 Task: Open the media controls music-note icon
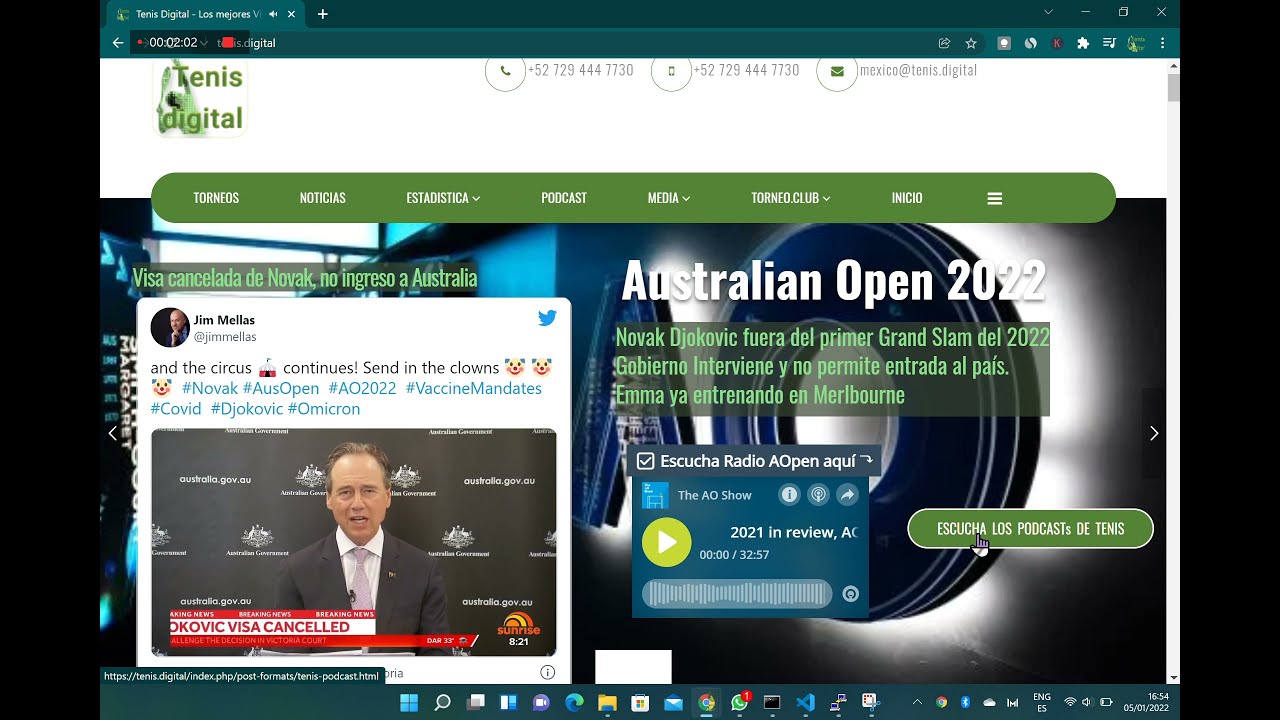tap(1109, 43)
